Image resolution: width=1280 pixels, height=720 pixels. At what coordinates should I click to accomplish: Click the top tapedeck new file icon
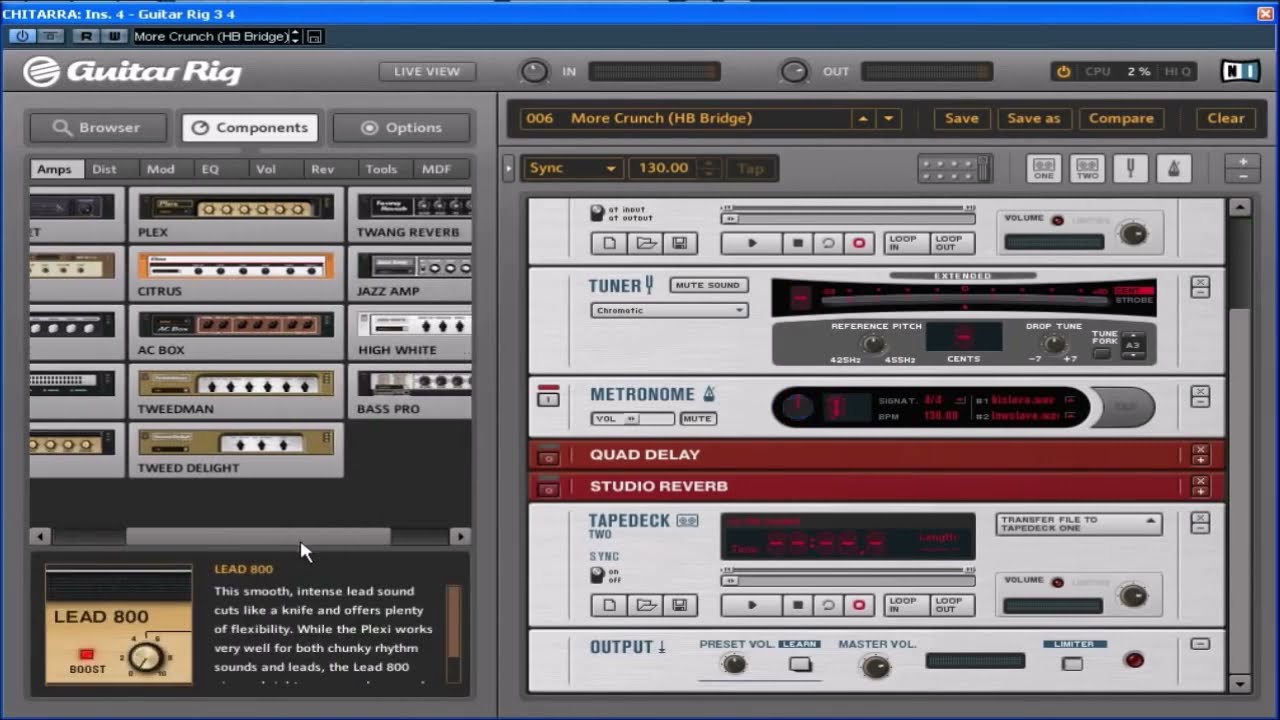[x=609, y=243]
